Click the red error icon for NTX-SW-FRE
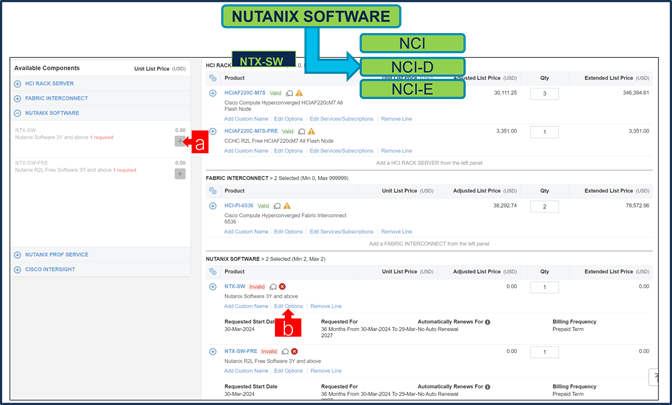The width and height of the screenshot is (672, 405). point(294,351)
